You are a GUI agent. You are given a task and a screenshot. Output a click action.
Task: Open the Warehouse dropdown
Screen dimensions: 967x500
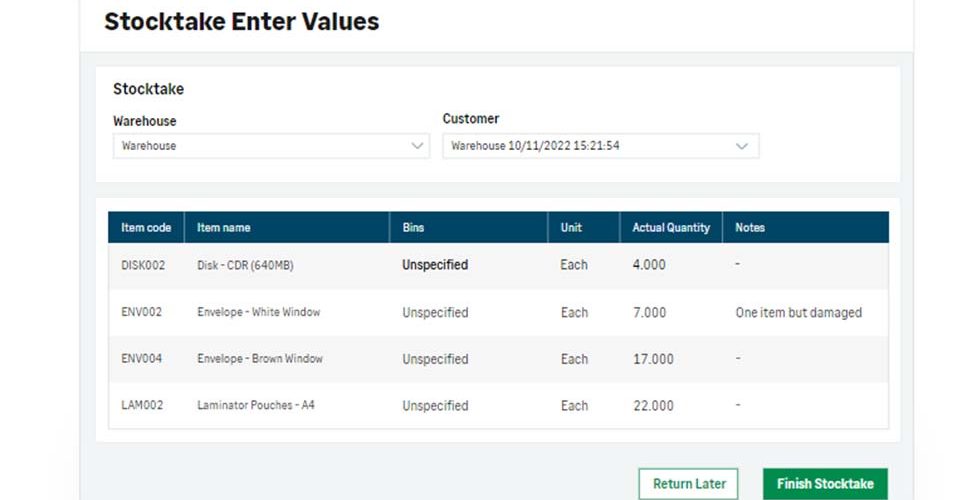pos(271,146)
